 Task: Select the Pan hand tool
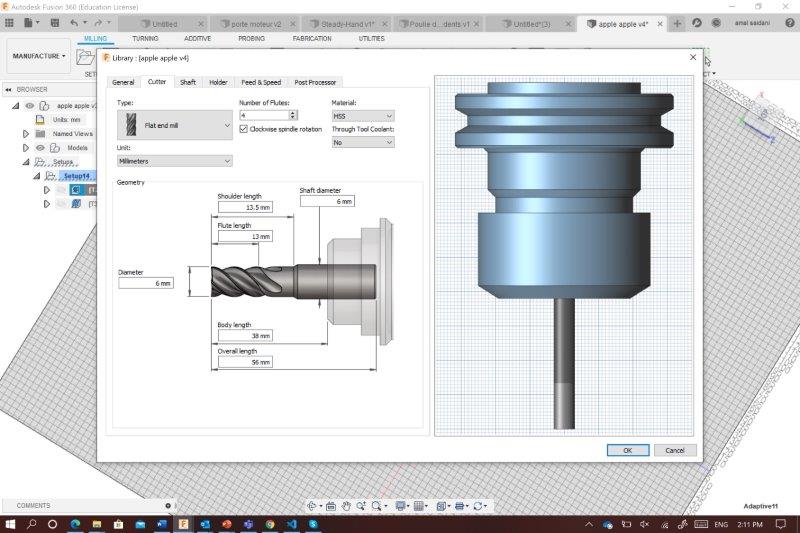click(x=345, y=506)
